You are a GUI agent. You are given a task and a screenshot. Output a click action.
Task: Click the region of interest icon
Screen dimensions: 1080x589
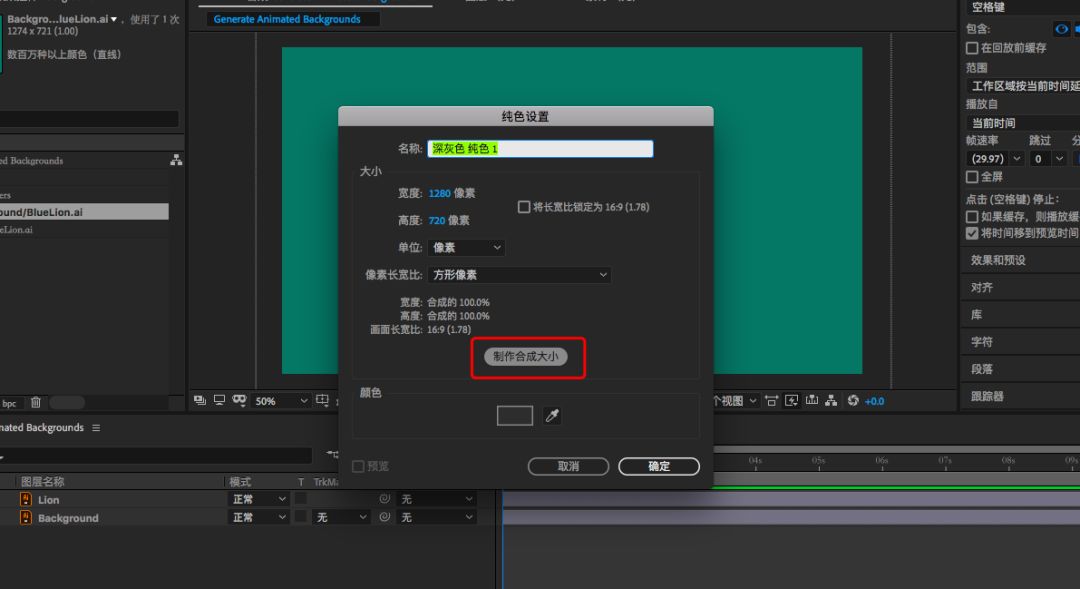[x=323, y=401]
